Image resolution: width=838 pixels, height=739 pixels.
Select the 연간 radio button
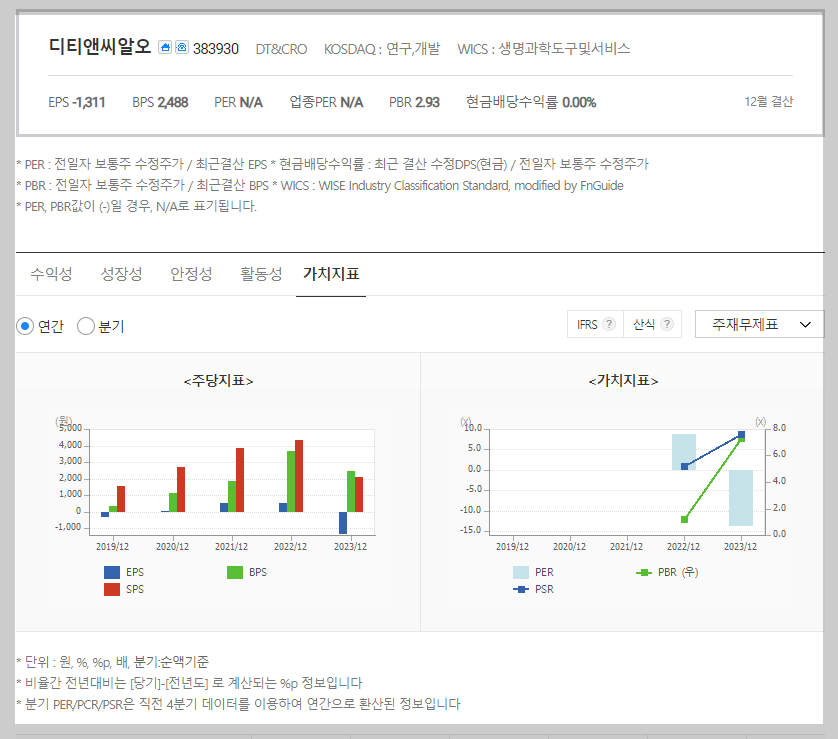coord(24,324)
